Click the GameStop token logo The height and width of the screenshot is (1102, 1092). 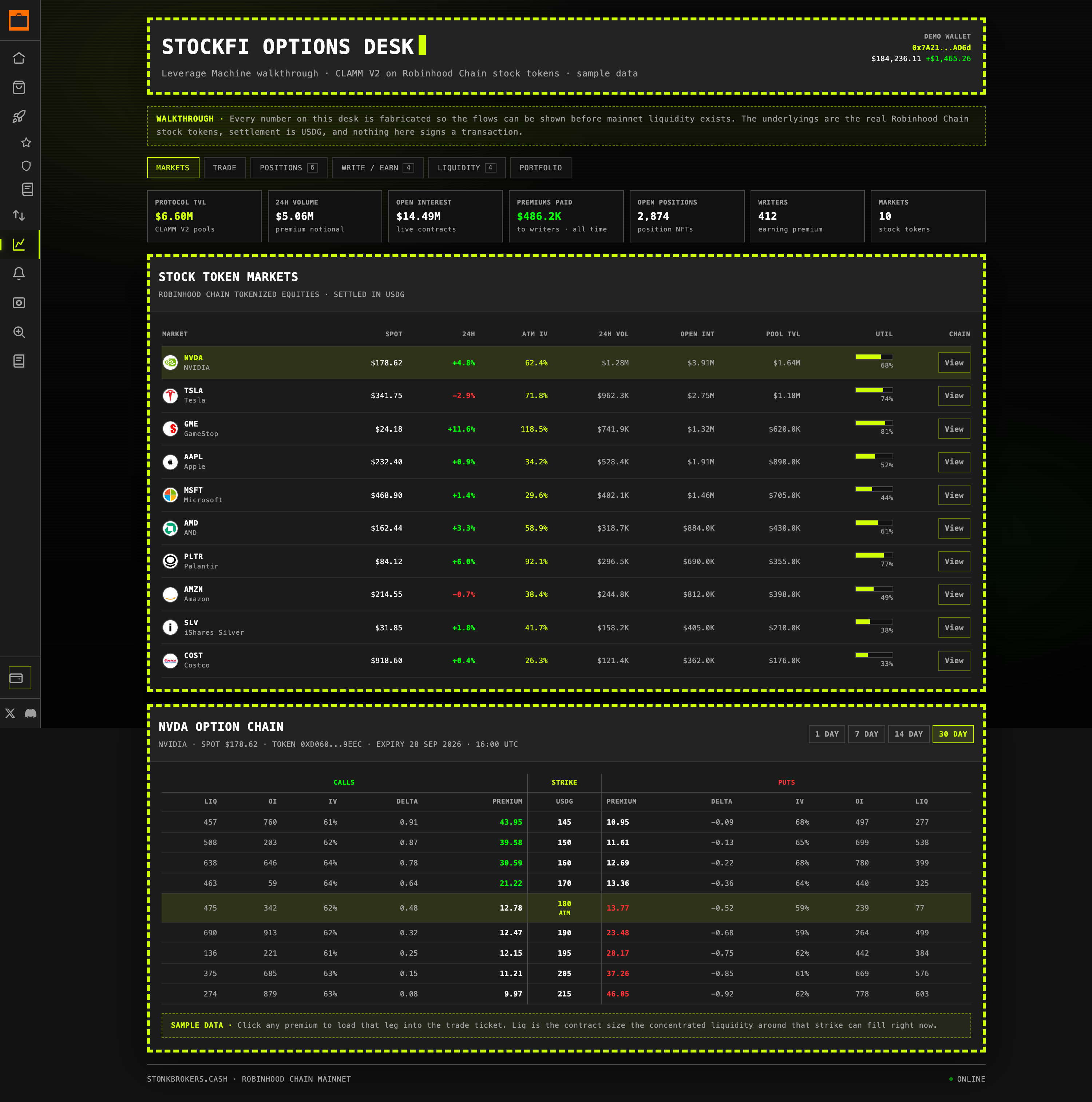point(171,428)
